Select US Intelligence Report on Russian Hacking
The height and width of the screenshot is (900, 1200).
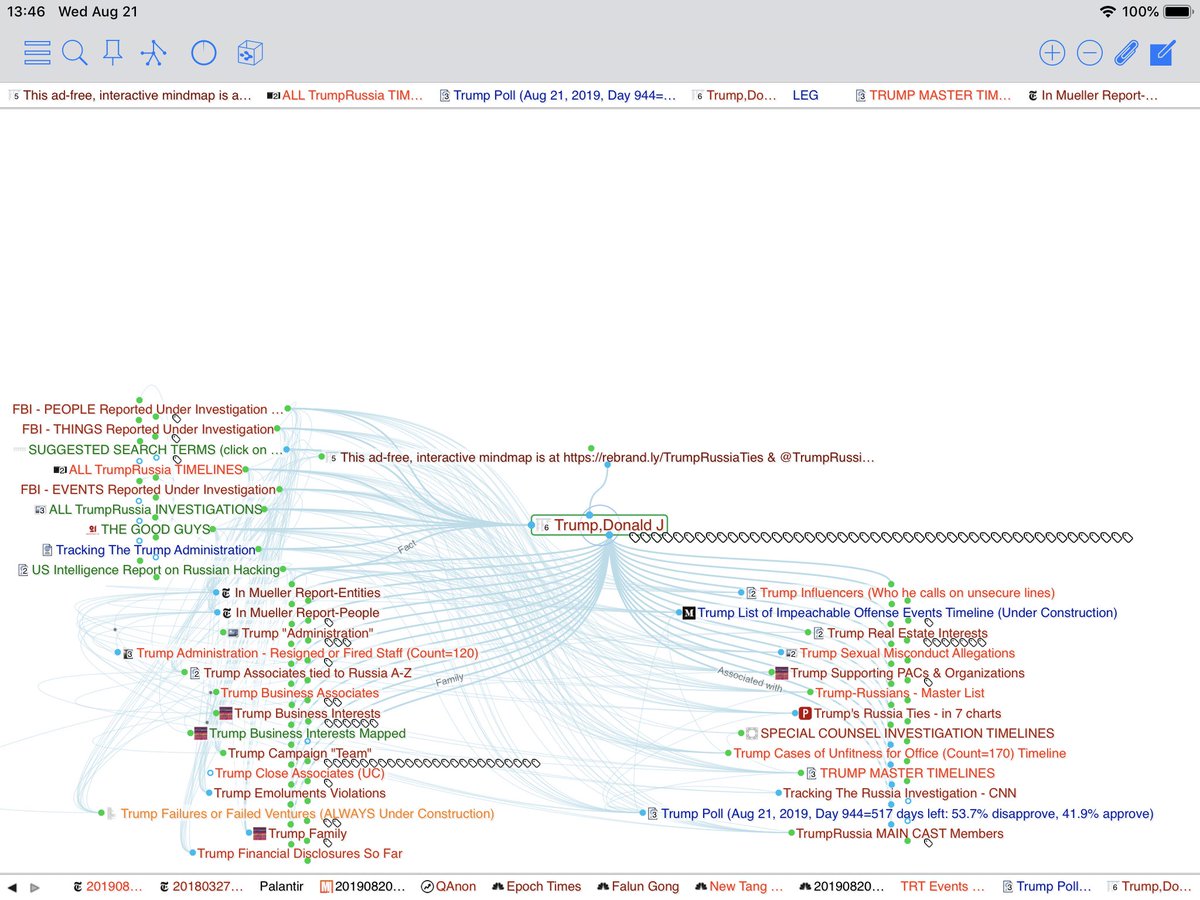click(149, 569)
